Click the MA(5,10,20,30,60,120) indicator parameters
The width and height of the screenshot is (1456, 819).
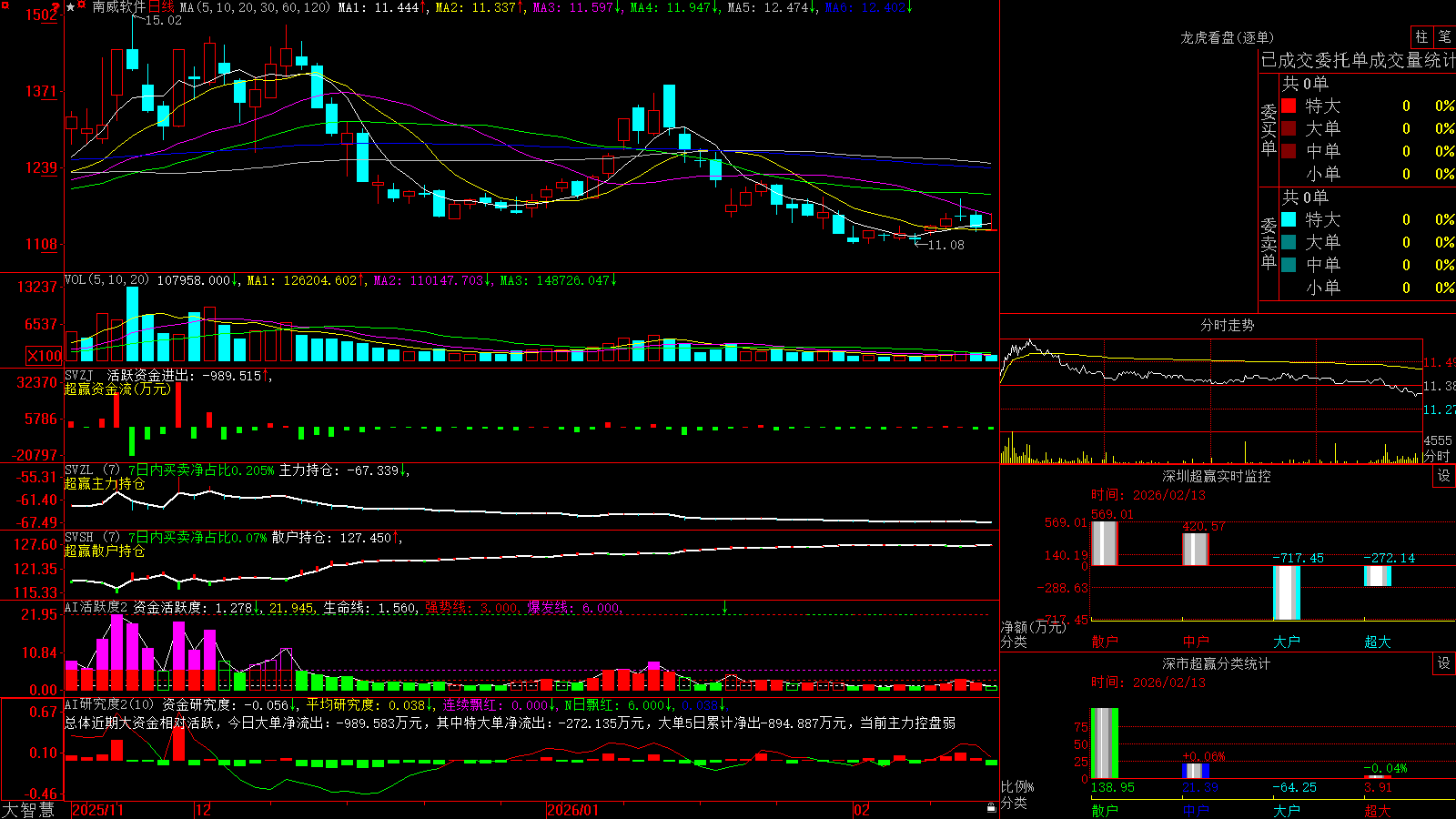(x=255, y=7)
